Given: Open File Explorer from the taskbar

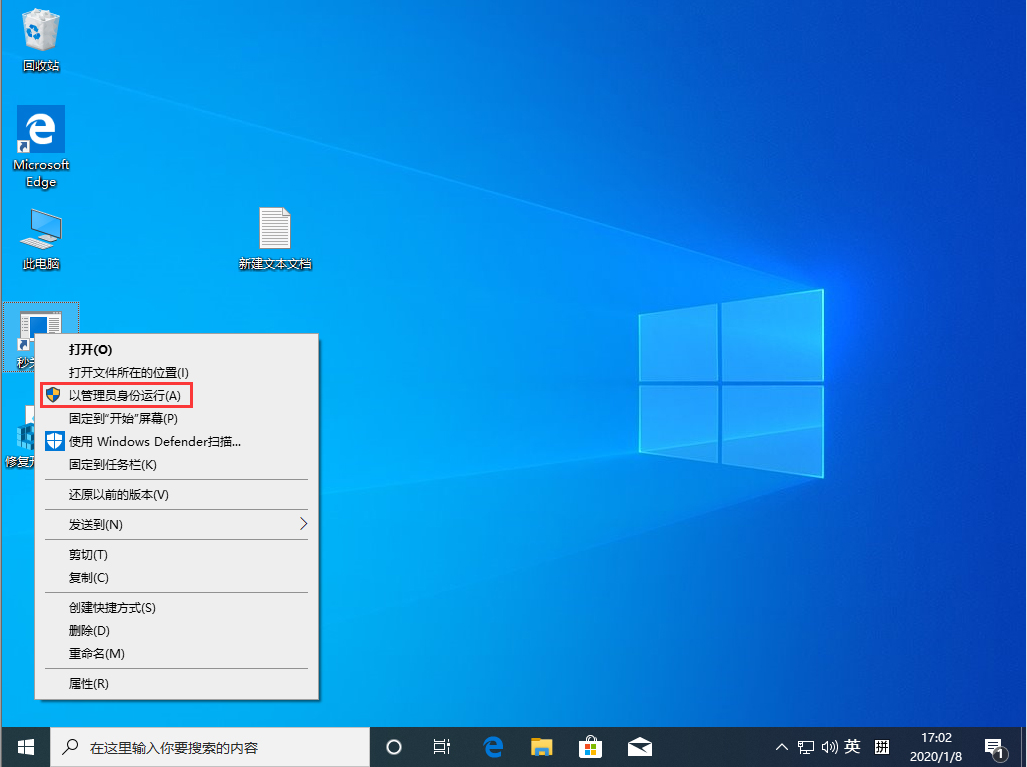Looking at the screenshot, I should [541, 746].
